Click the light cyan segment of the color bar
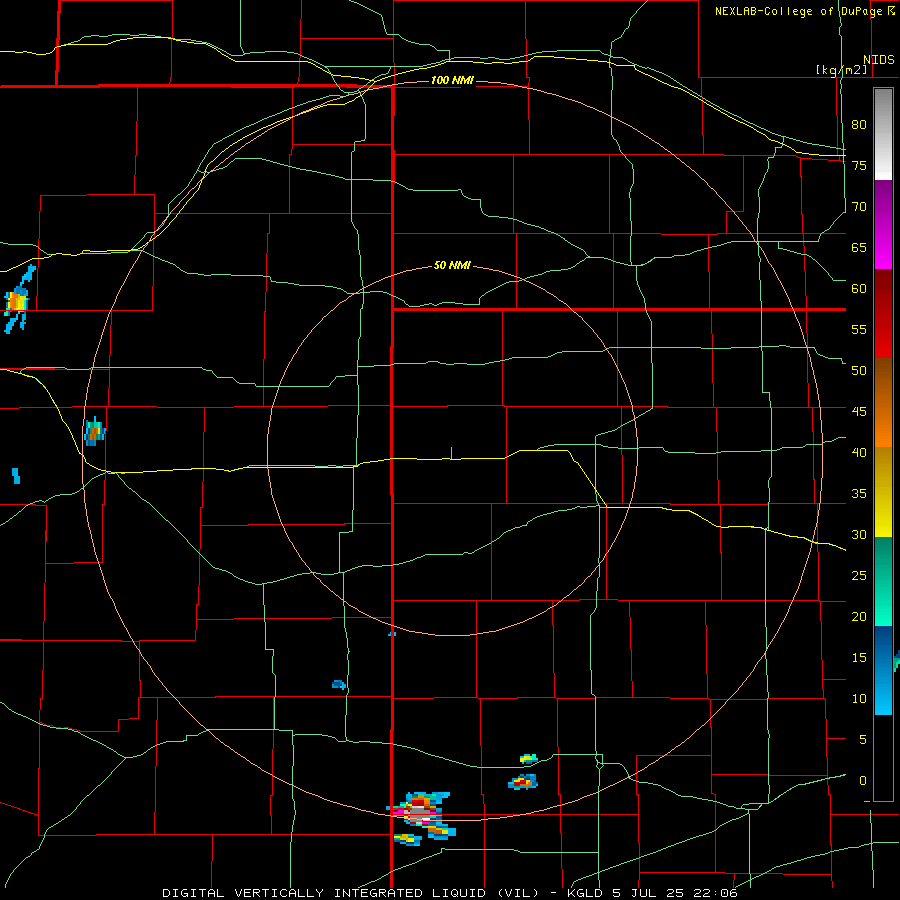900x900 pixels. tap(883, 670)
